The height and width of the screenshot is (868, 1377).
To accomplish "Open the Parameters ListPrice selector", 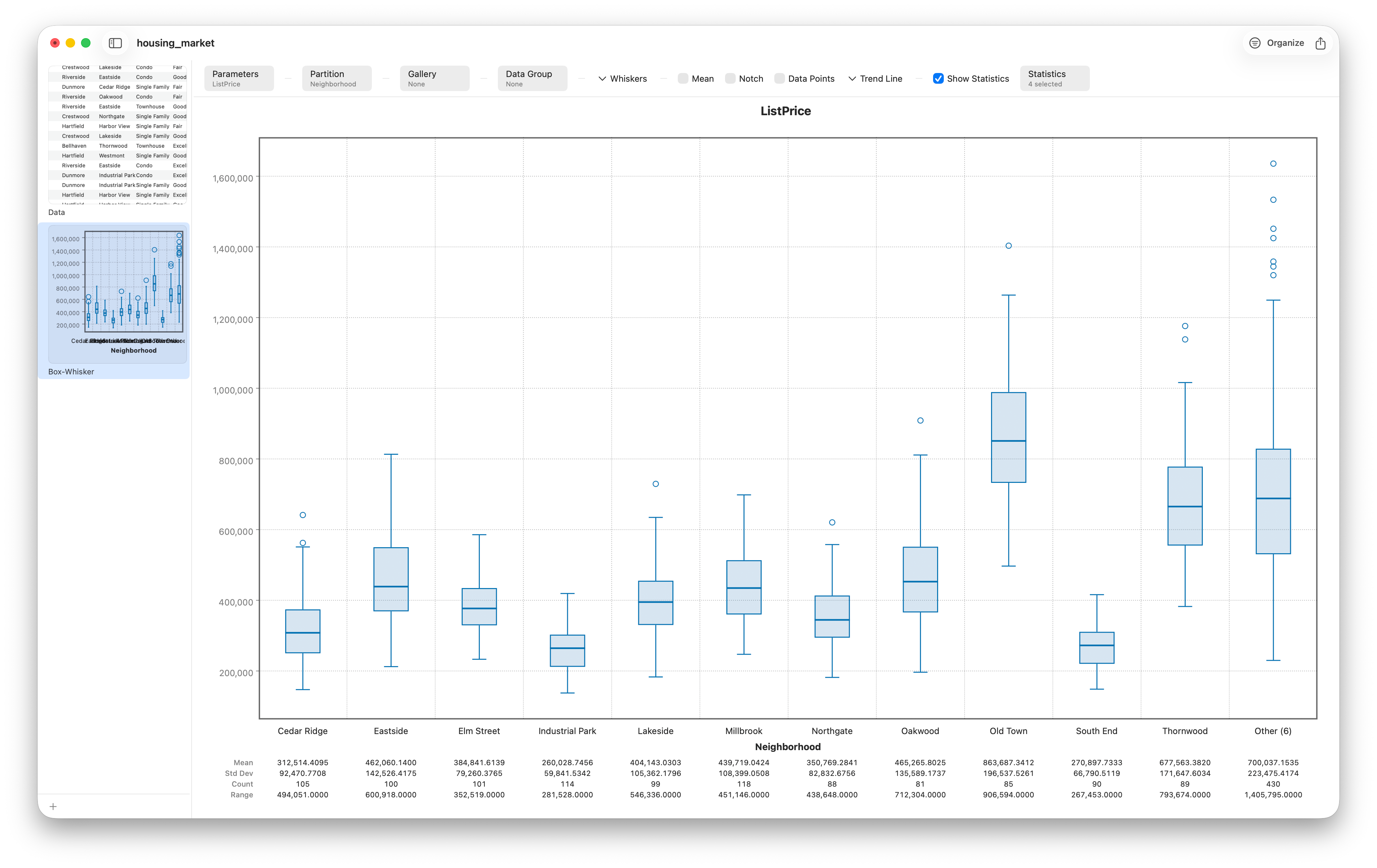I will pyautogui.click(x=239, y=78).
